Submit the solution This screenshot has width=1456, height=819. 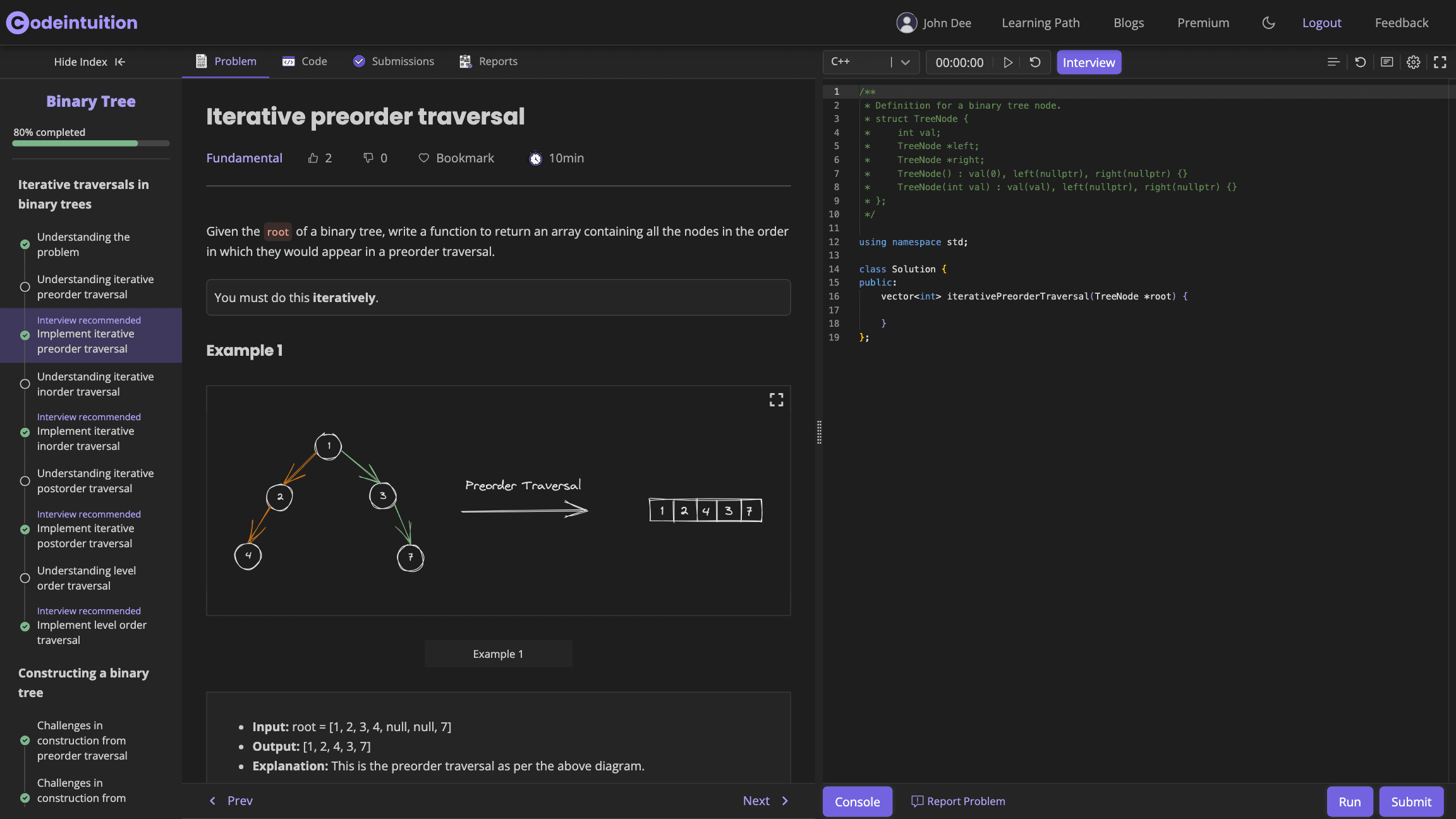pyautogui.click(x=1410, y=801)
